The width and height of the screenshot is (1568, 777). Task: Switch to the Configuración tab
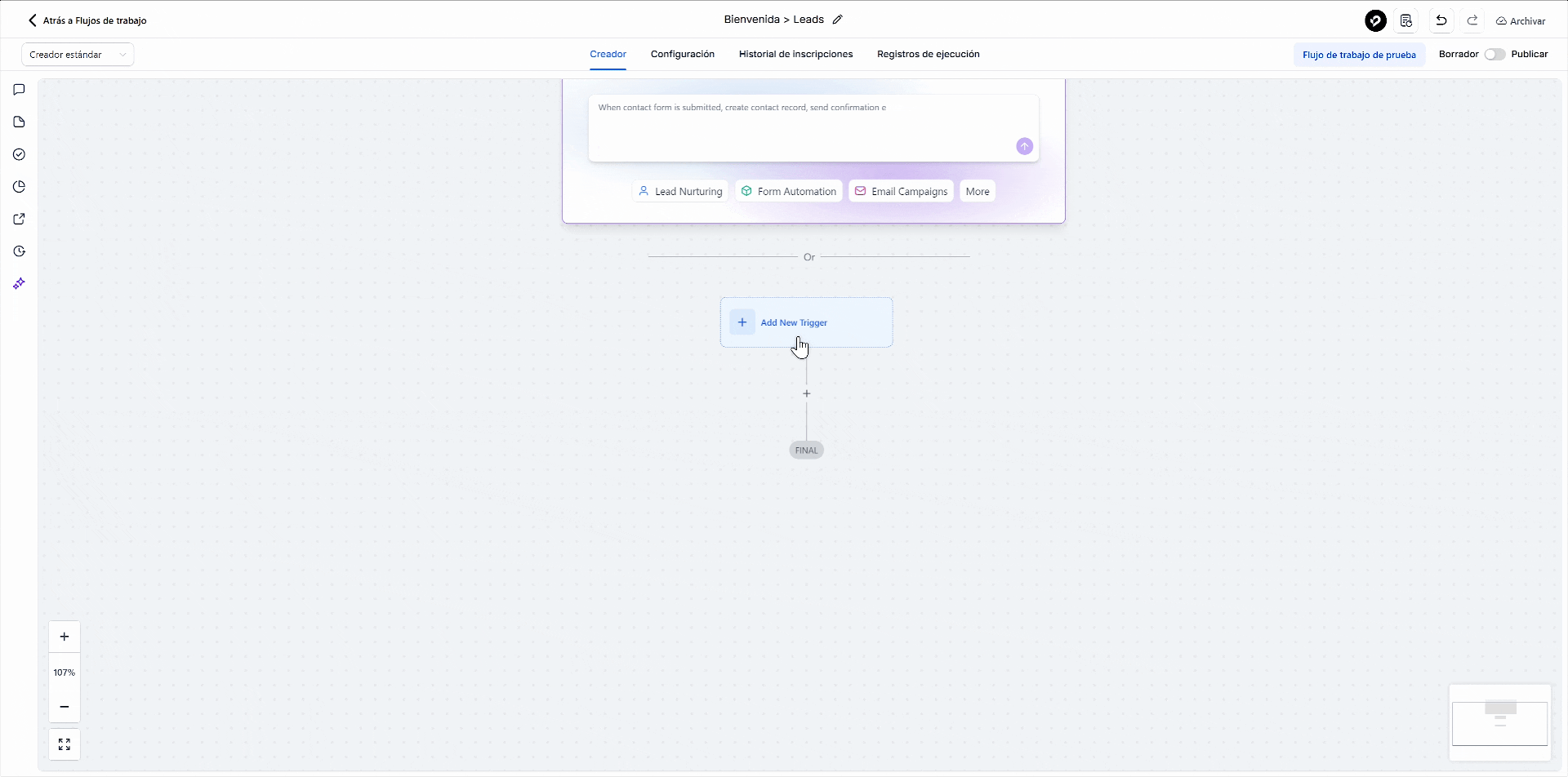click(682, 55)
